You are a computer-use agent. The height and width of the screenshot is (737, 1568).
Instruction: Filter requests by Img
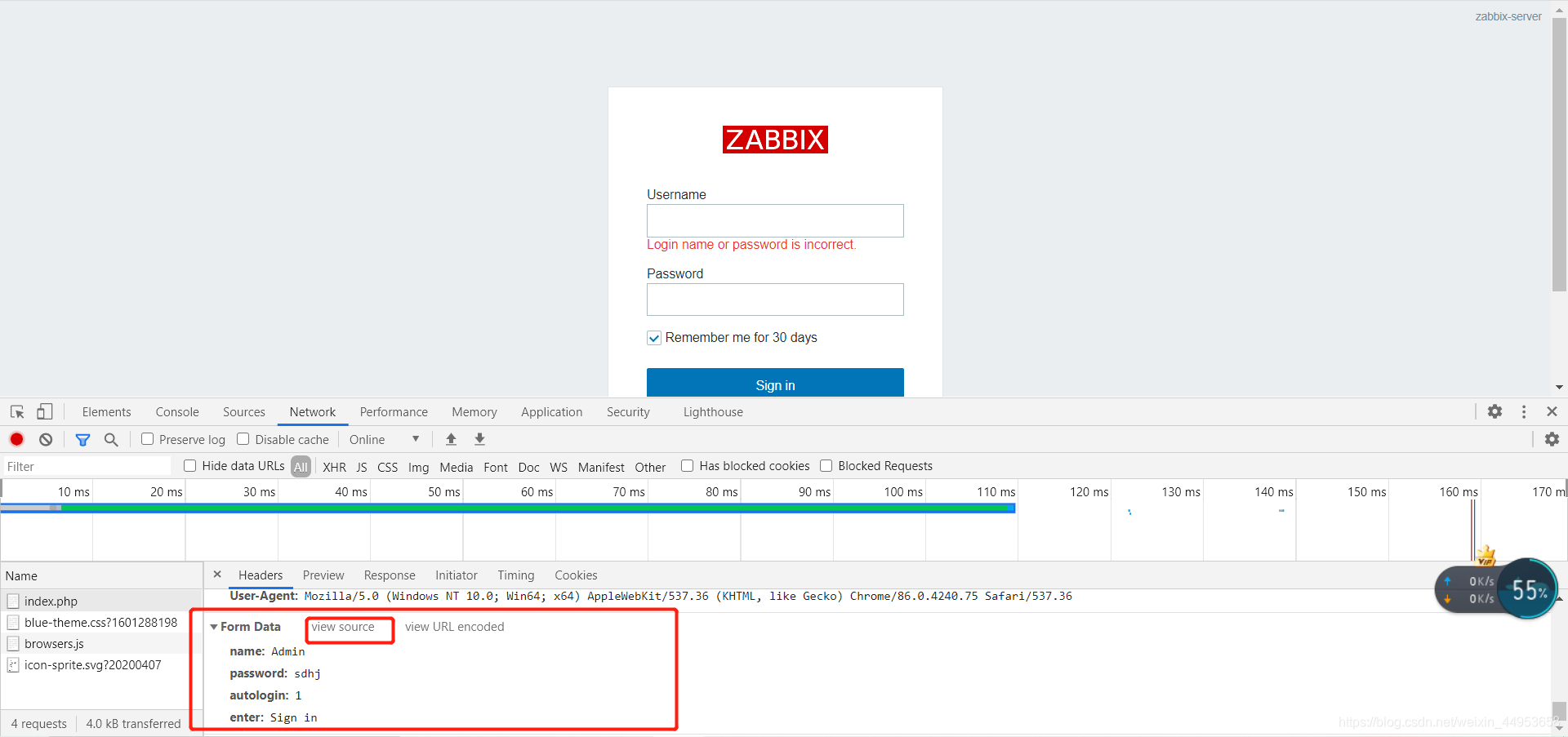[x=418, y=467]
